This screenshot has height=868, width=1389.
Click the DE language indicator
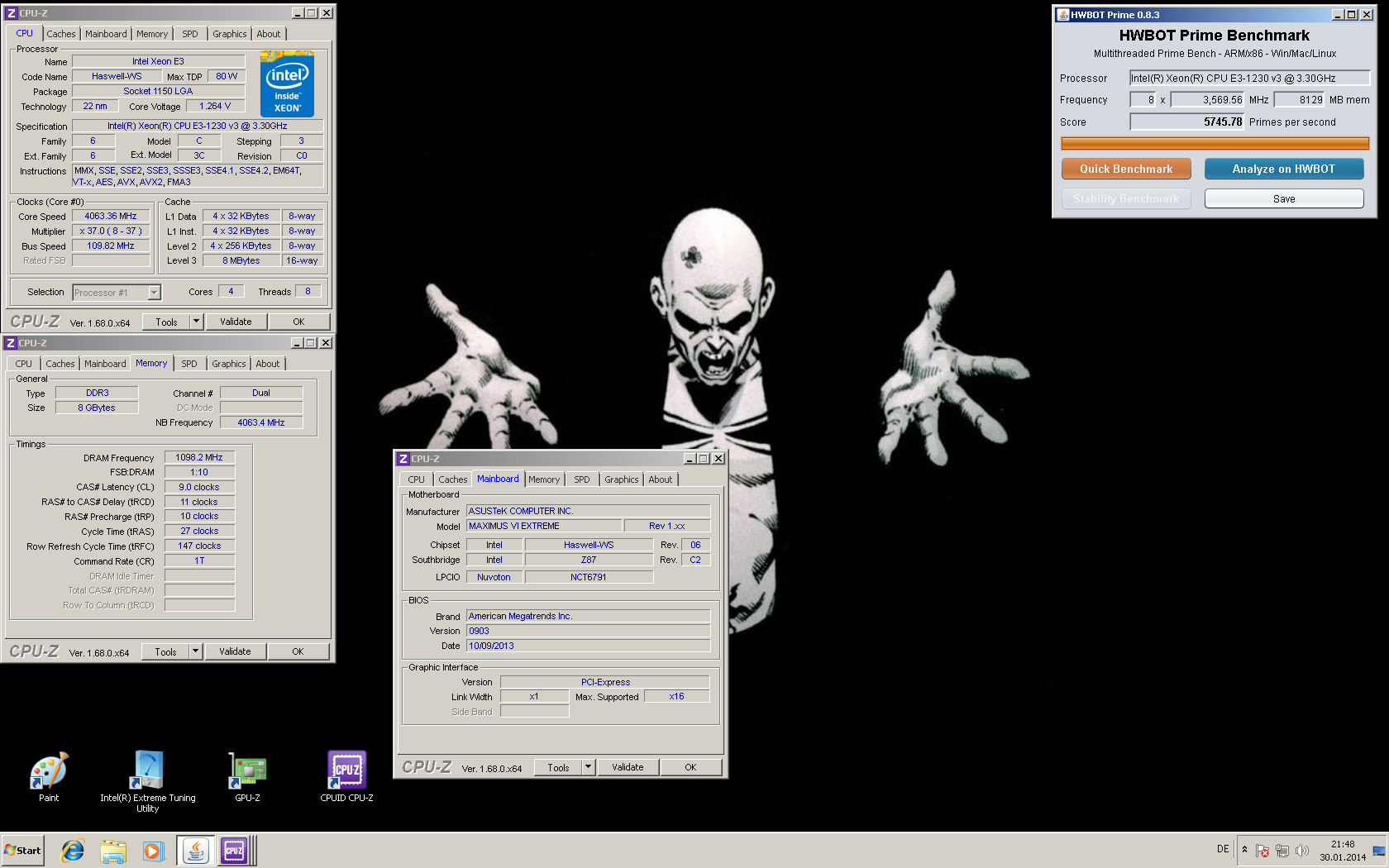pyautogui.click(x=1223, y=849)
